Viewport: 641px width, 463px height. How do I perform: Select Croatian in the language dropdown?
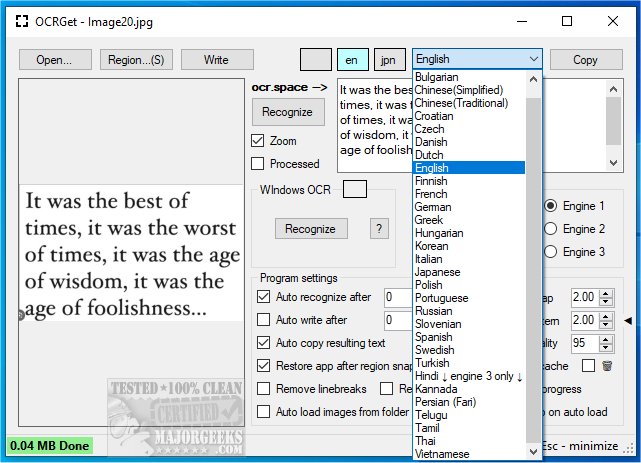tap(469, 116)
